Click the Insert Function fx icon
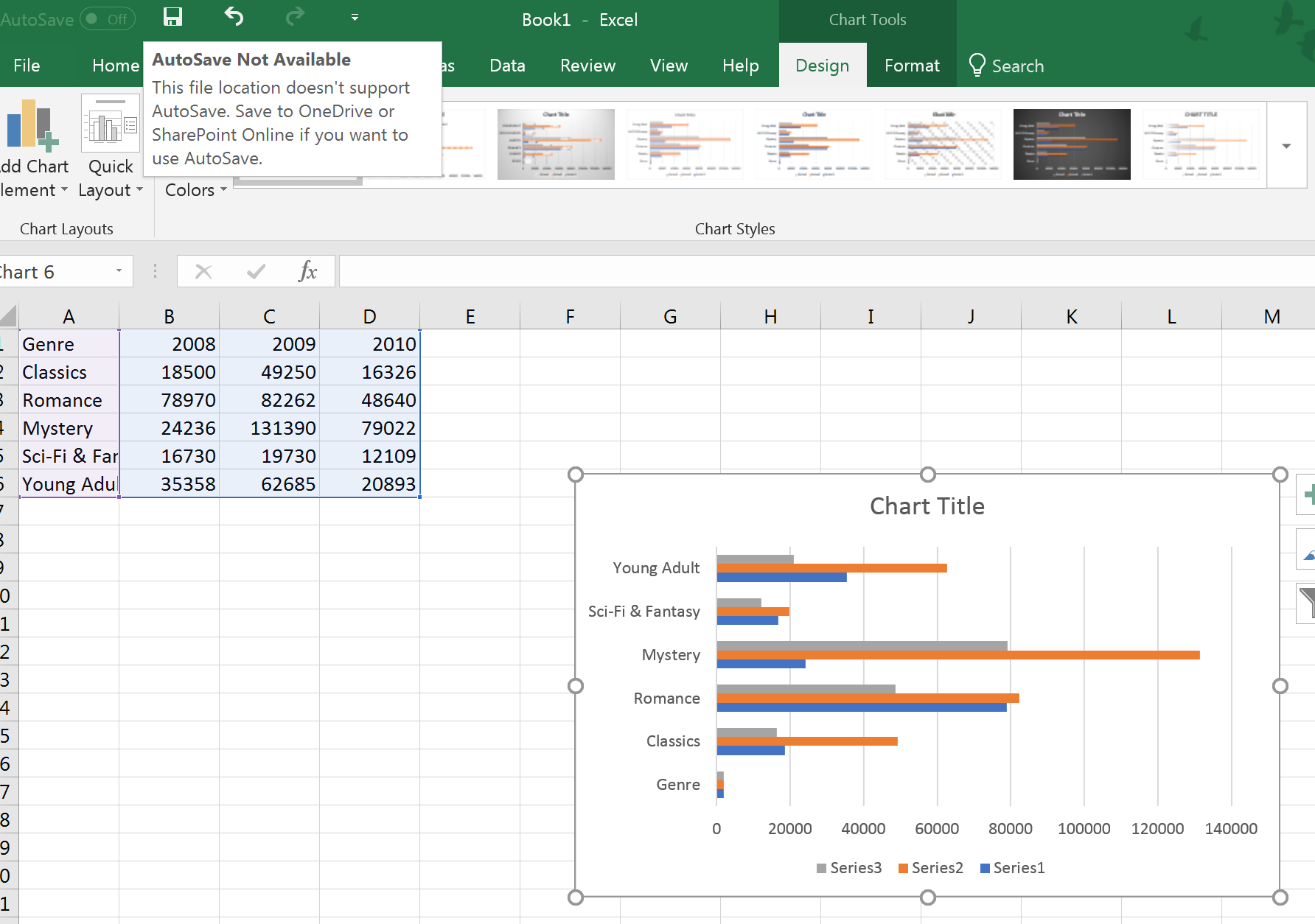 pyautogui.click(x=308, y=271)
